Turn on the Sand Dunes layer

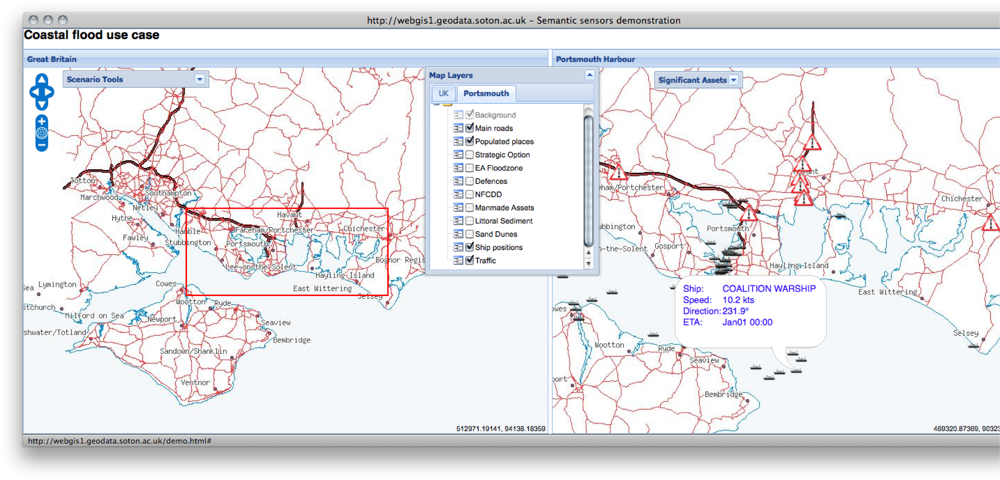(x=470, y=234)
